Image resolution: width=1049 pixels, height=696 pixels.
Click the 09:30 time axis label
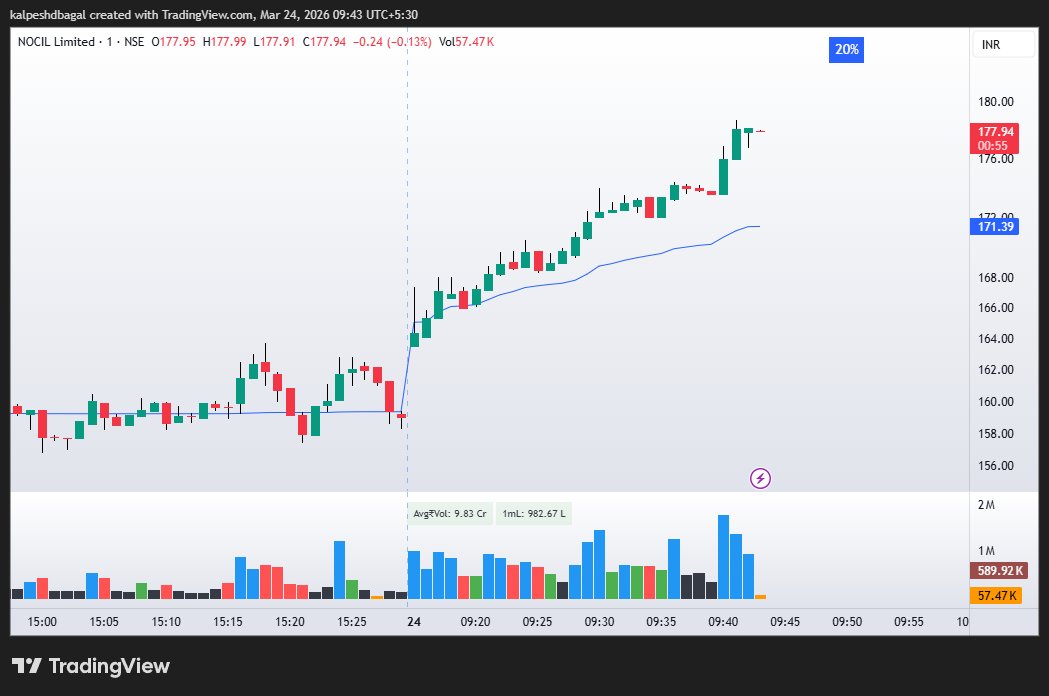coord(599,622)
